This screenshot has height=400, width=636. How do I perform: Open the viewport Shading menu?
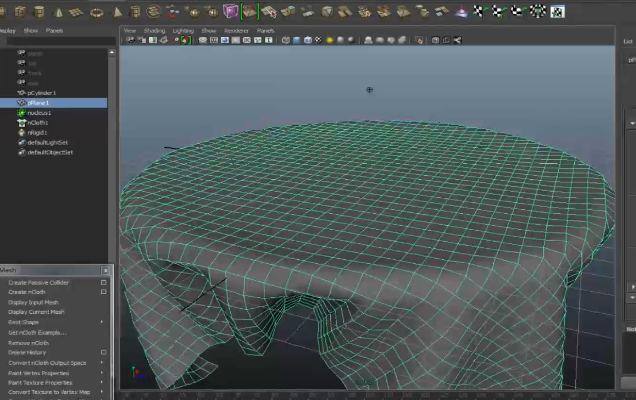pyautogui.click(x=154, y=31)
